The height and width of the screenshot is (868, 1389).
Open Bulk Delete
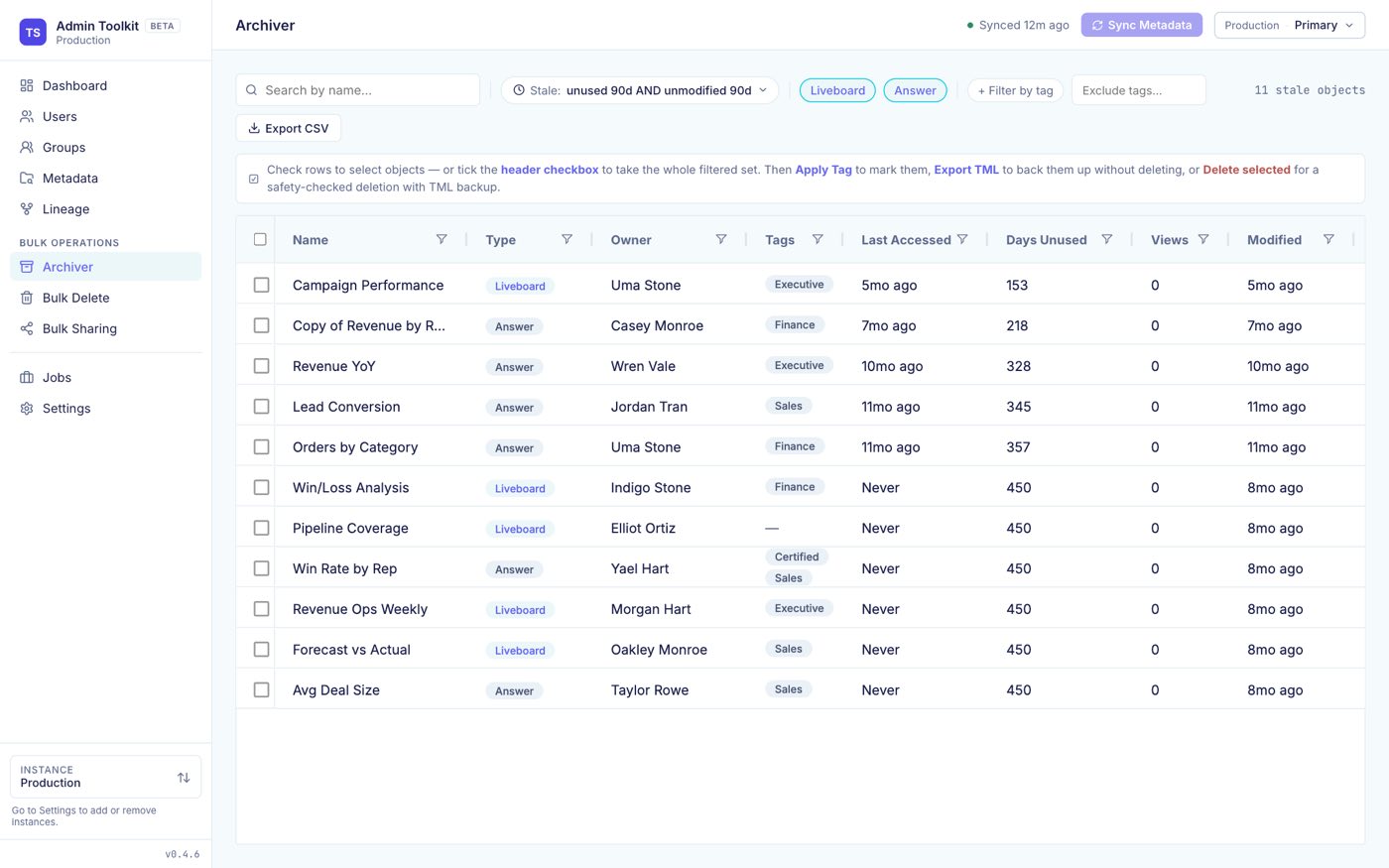point(105,298)
